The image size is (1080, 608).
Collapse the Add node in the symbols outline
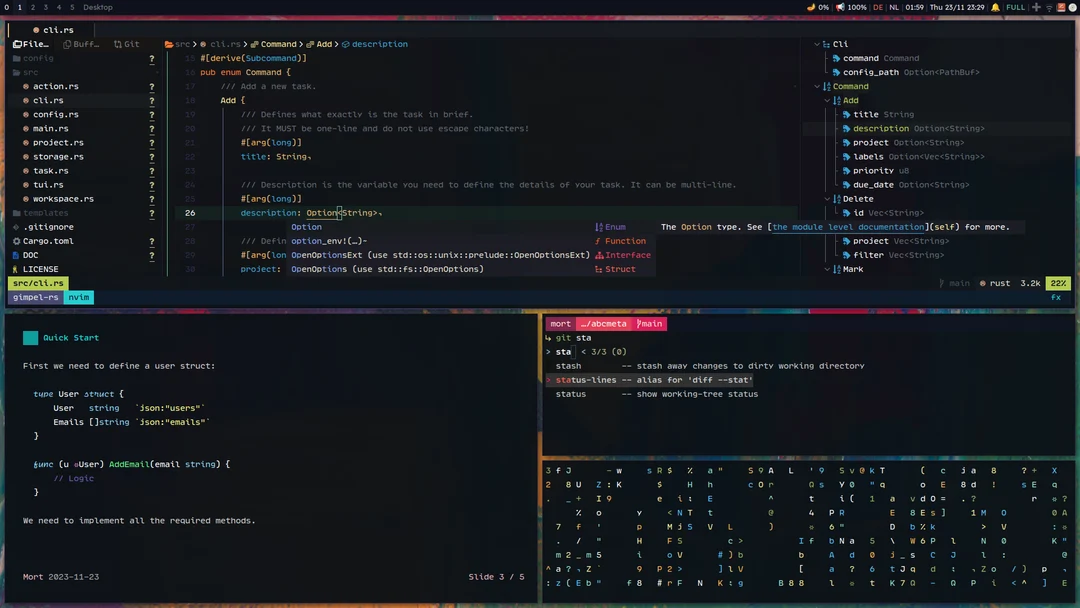[x=826, y=100]
